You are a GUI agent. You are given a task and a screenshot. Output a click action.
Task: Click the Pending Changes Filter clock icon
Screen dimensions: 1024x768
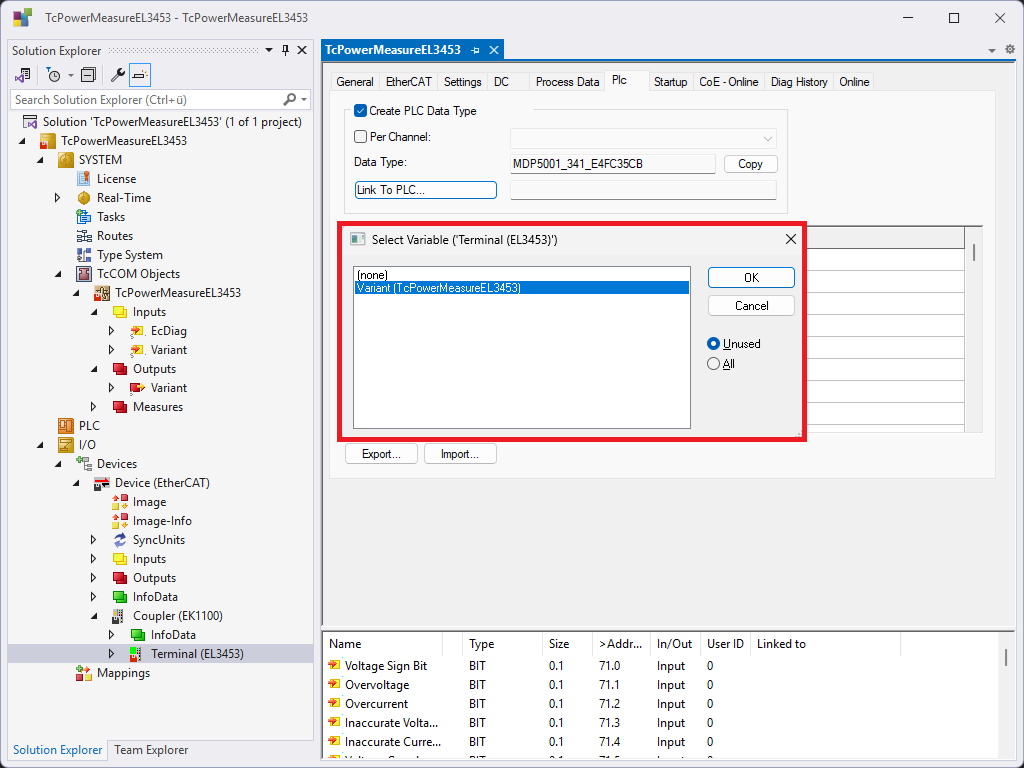click(53, 75)
